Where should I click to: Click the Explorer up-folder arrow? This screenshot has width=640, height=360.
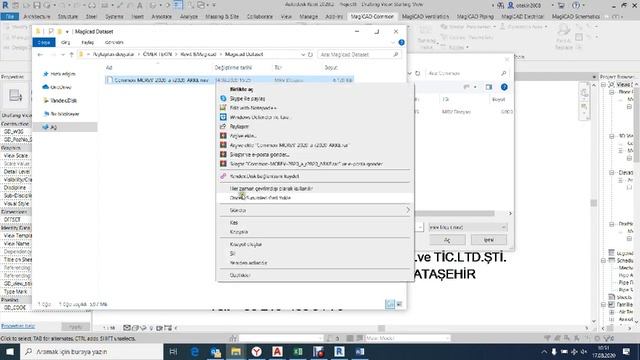[71, 54]
